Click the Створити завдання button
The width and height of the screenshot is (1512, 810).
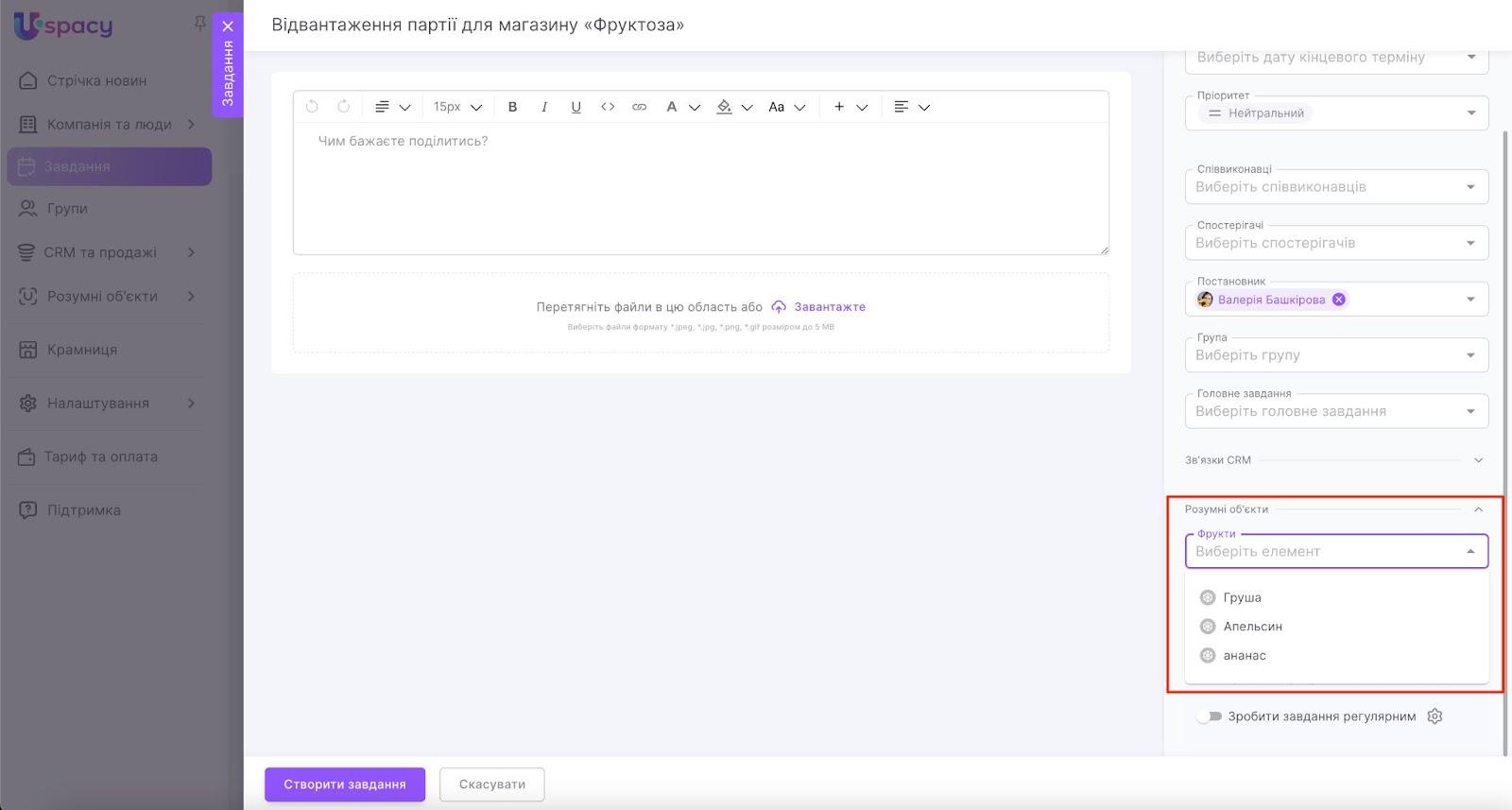tap(345, 784)
